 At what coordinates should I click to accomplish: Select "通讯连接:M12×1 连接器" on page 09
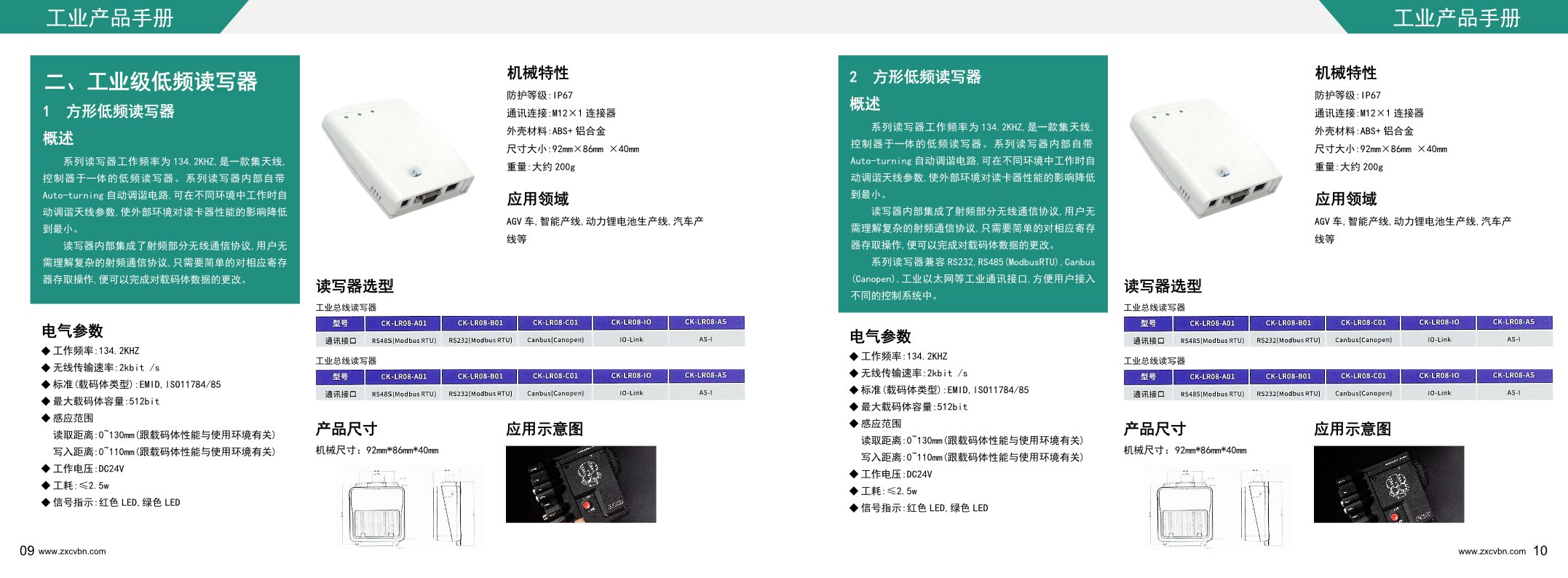point(561,114)
